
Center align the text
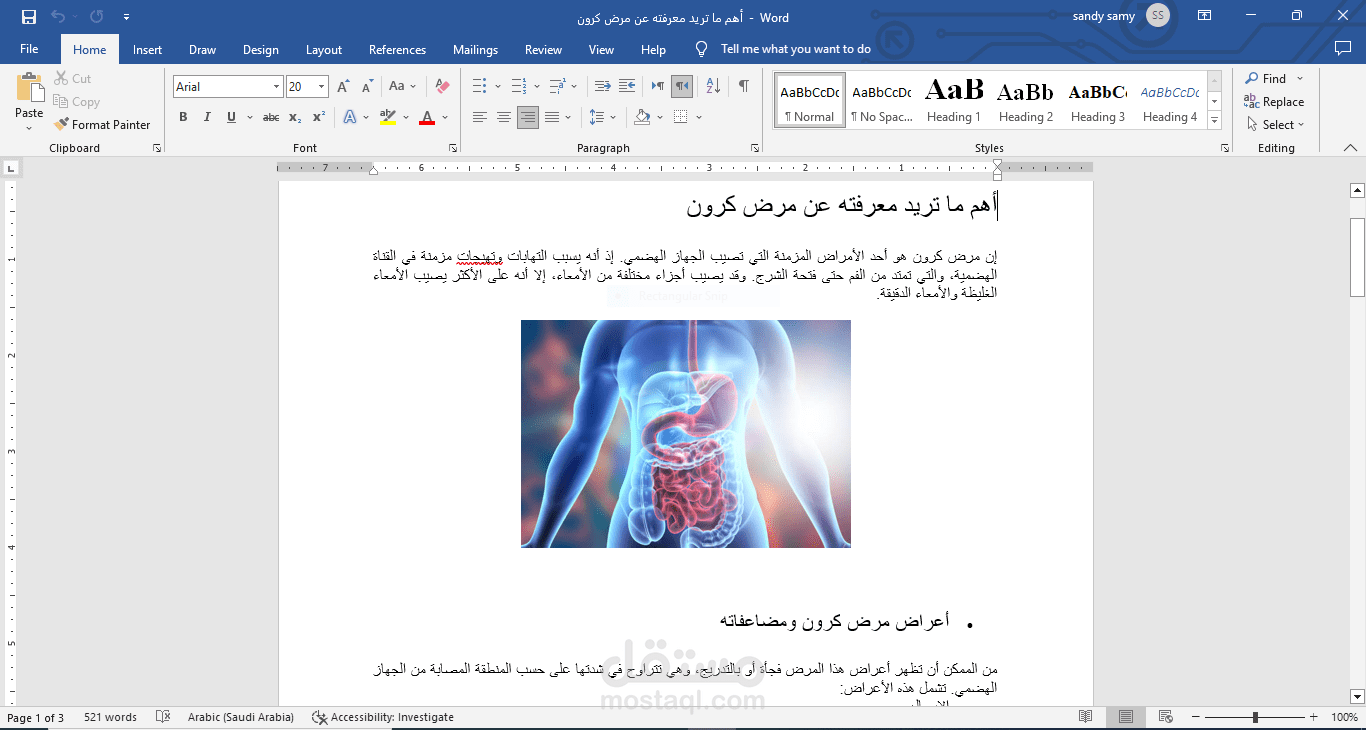point(504,117)
